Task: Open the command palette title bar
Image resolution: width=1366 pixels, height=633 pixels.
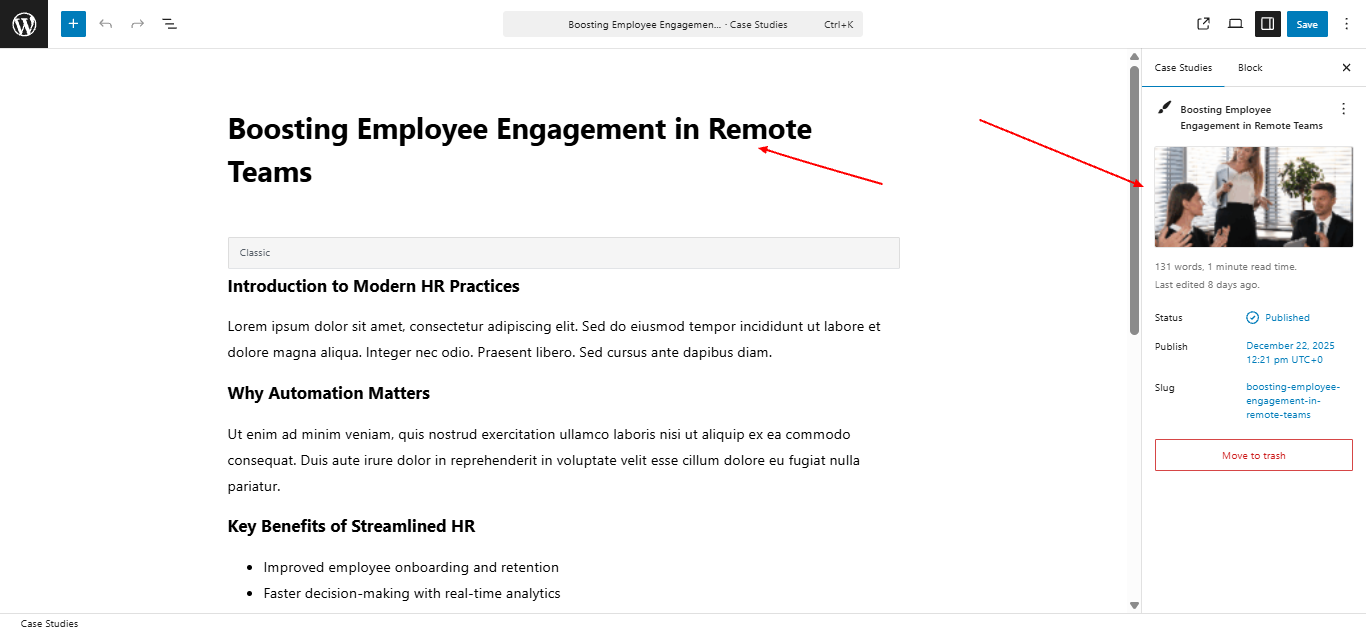Action: tap(682, 24)
